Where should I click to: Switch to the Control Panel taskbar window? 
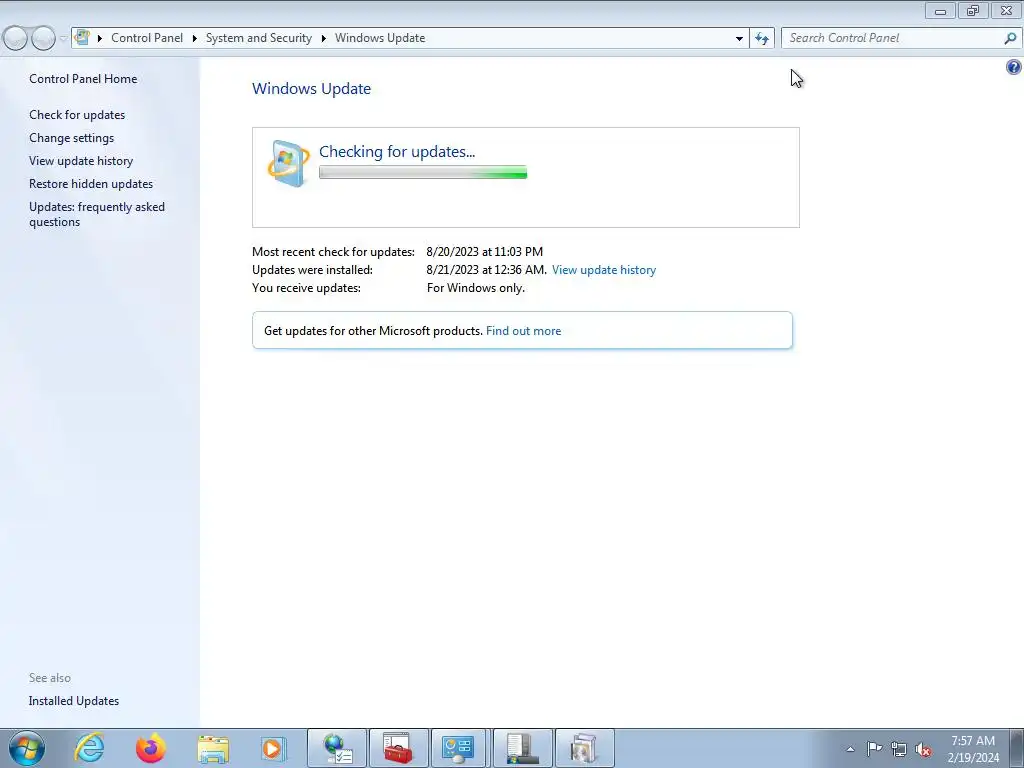tap(458, 748)
